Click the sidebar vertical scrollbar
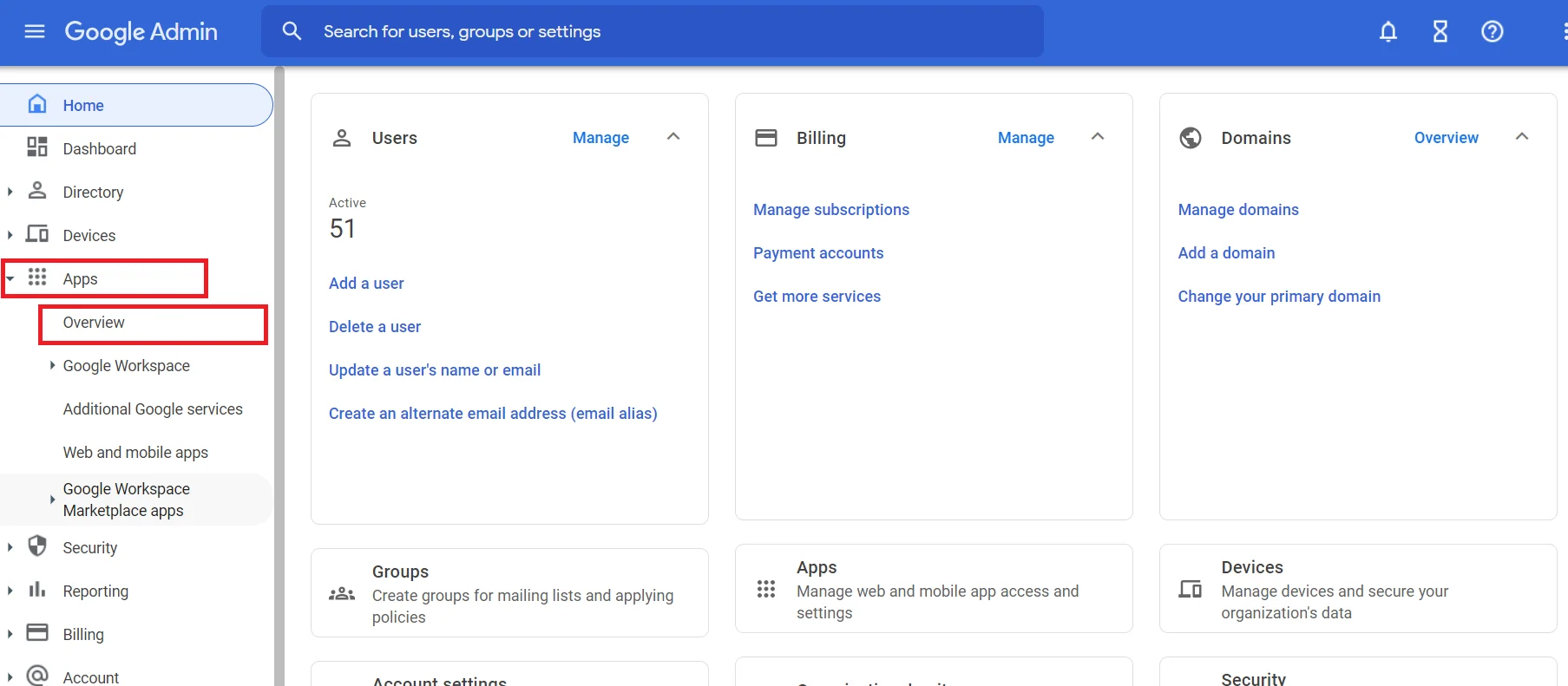This screenshot has width=1568, height=686. pos(279,373)
